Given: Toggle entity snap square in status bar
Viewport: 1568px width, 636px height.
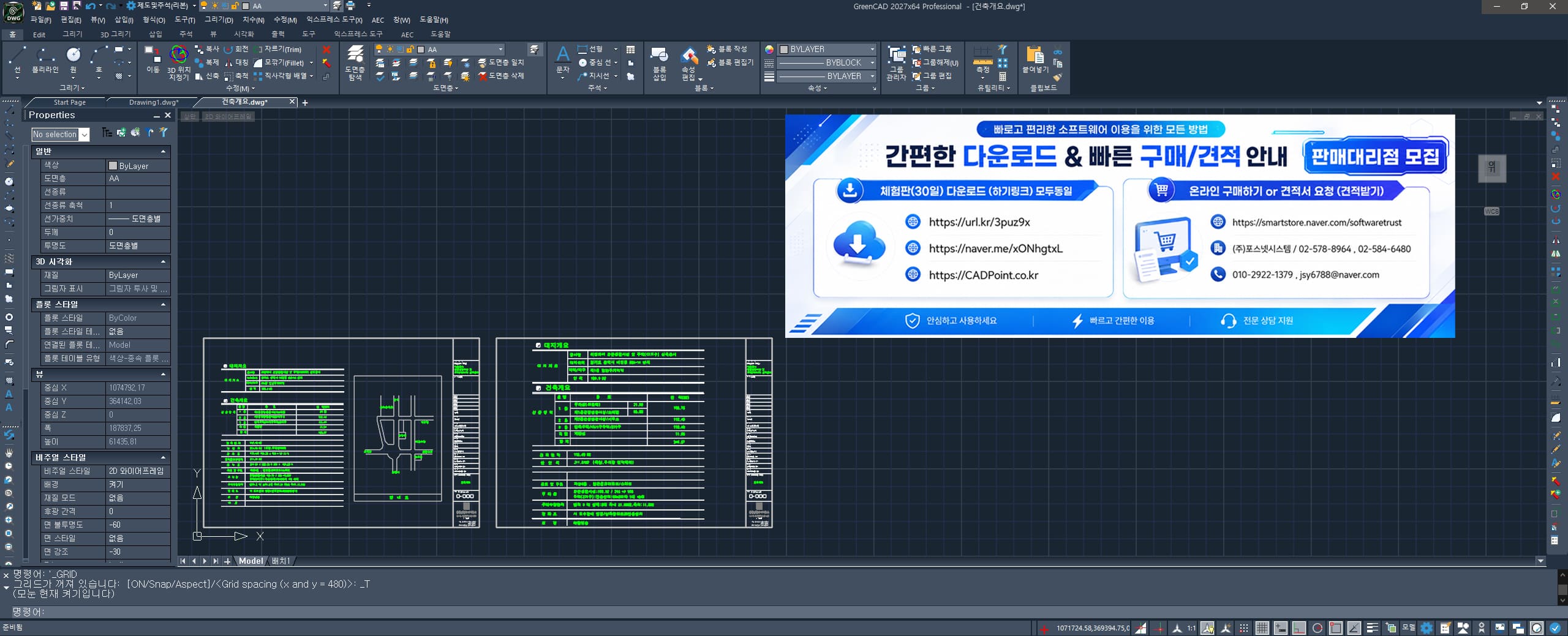Looking at the screenshot, I should point(1336,628).
